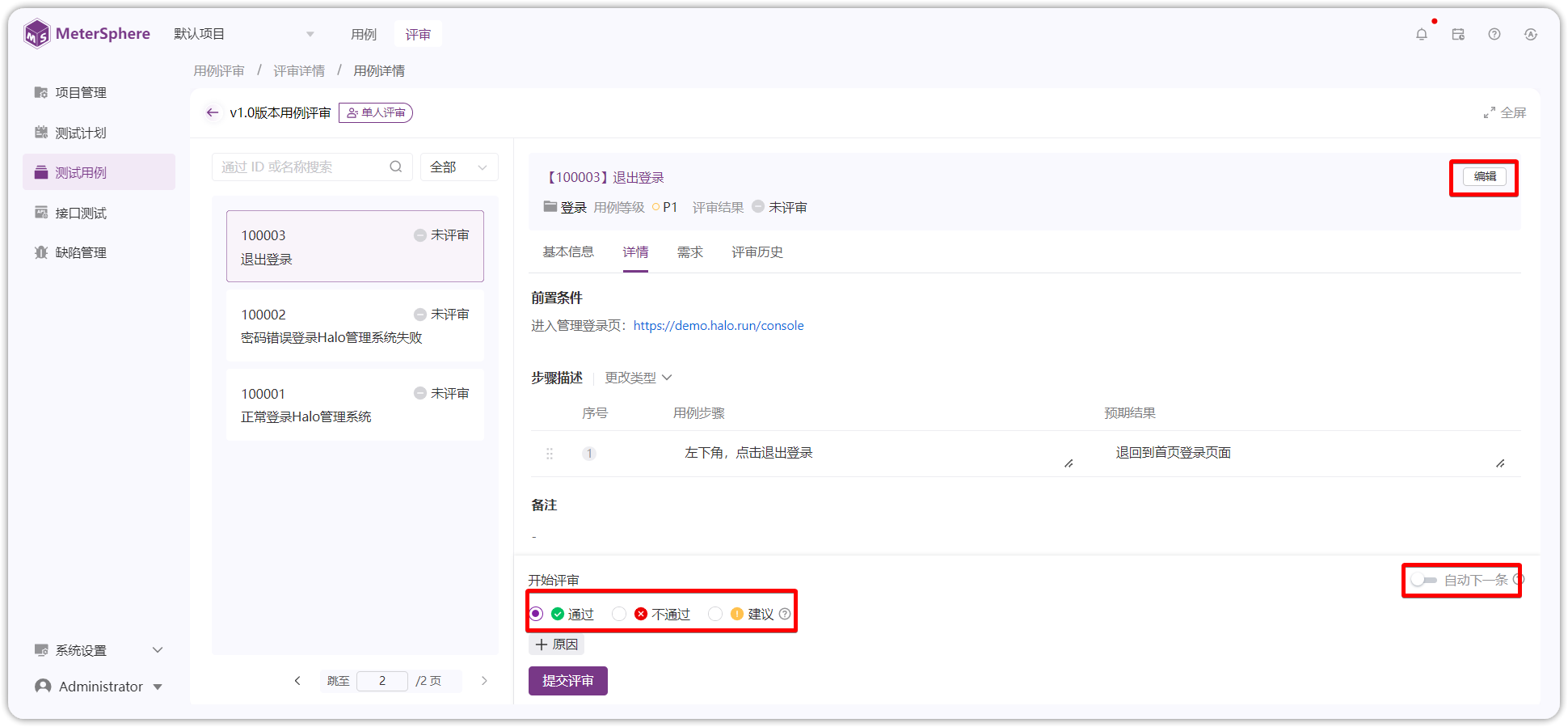The height and width of the screenshot is (727, 1568).
Task: Click the page number jump field
Action: click(x=382, y=681)
